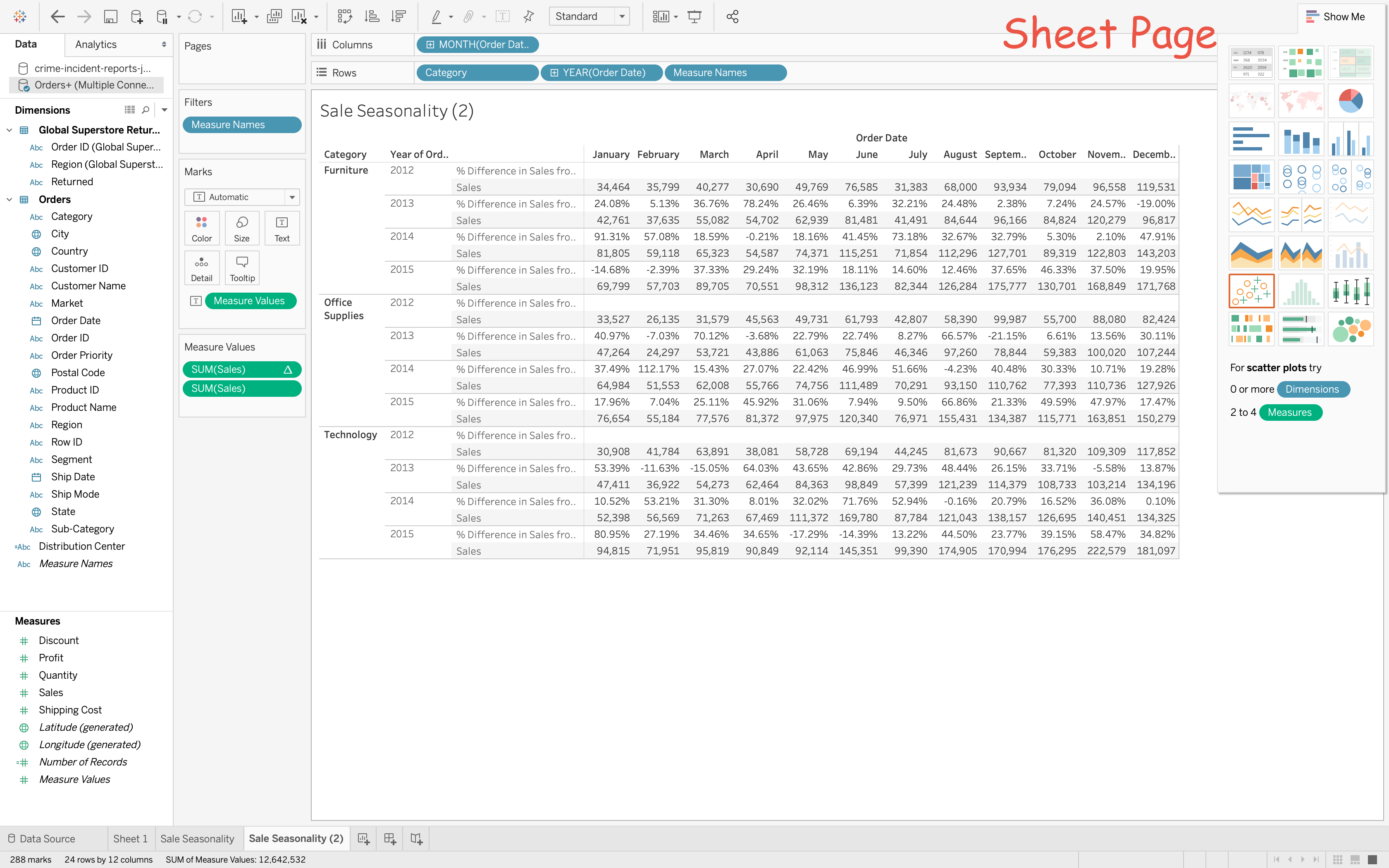1389x868 pixels.
Task: Open Presentation Mode from the toolbar
Action: pyautogui.click(x=694, y=17)
